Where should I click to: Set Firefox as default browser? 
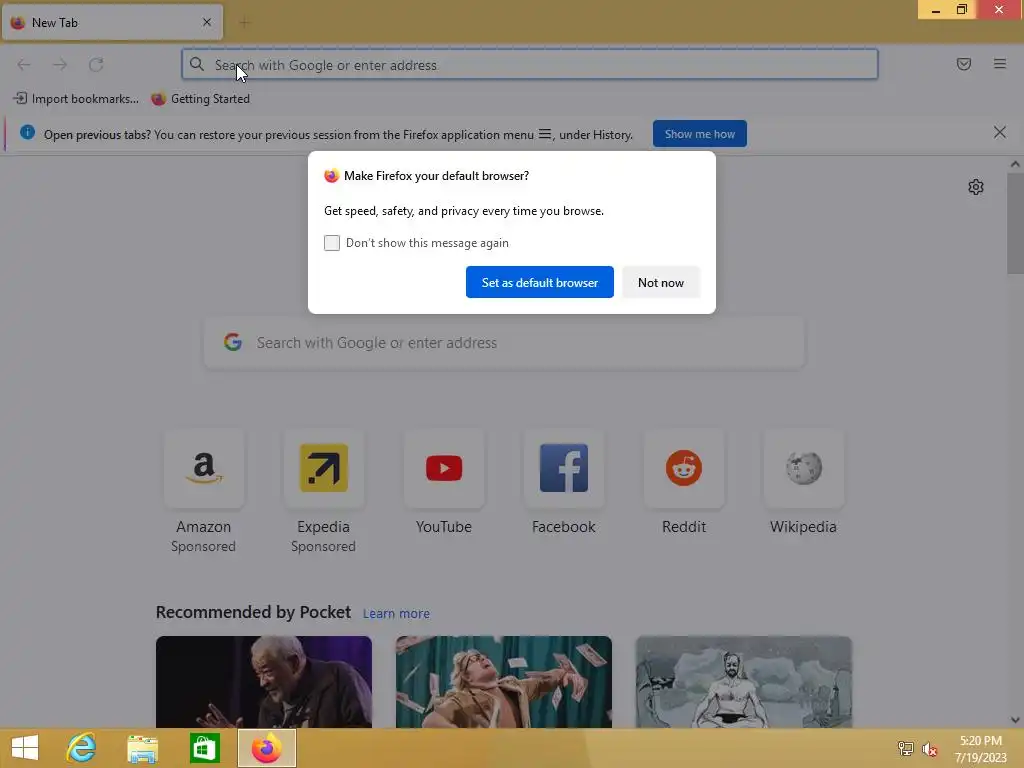539,282
